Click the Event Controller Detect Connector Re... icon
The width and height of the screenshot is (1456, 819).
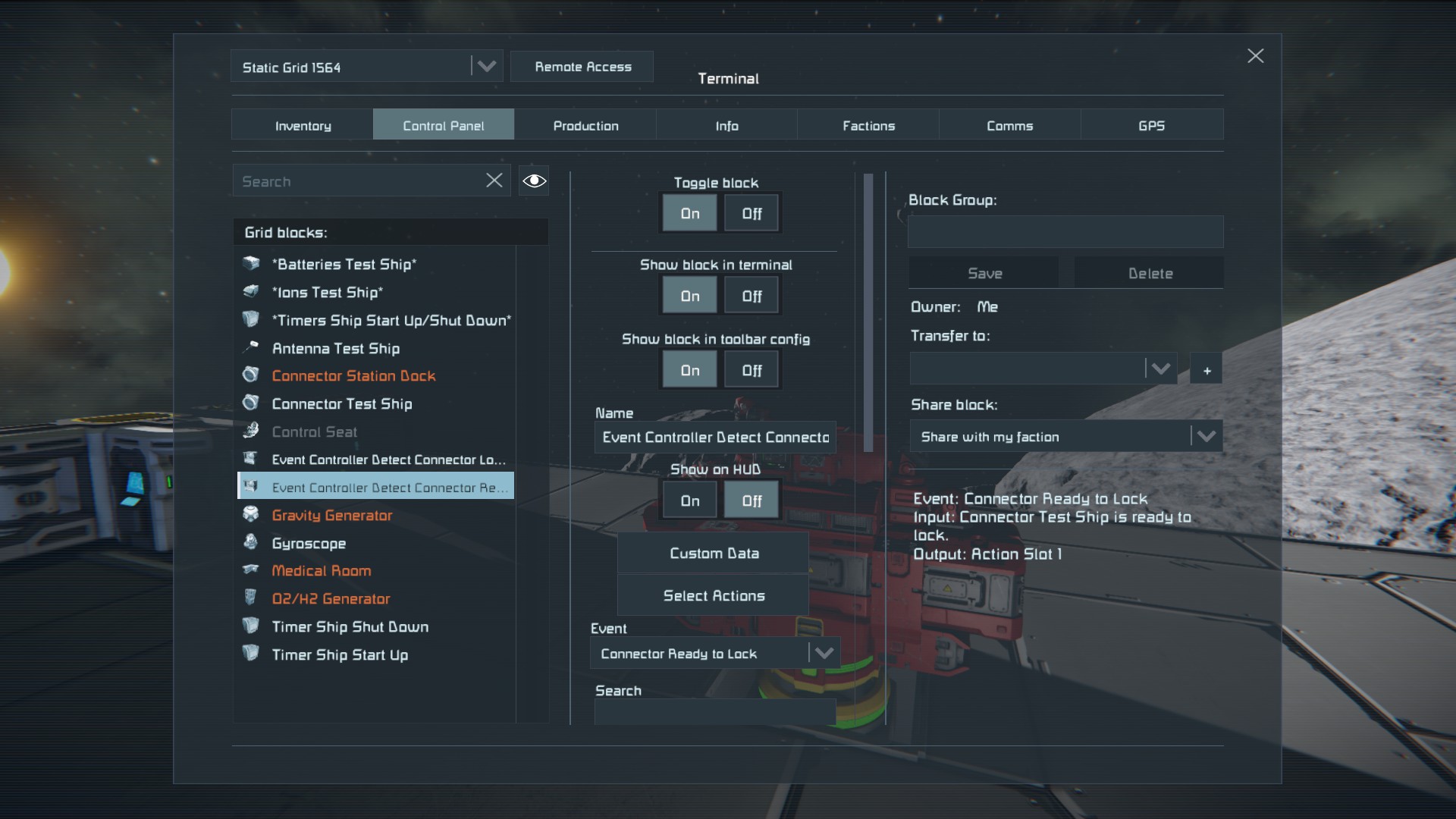pyautogui.click(x=251, y=486)
